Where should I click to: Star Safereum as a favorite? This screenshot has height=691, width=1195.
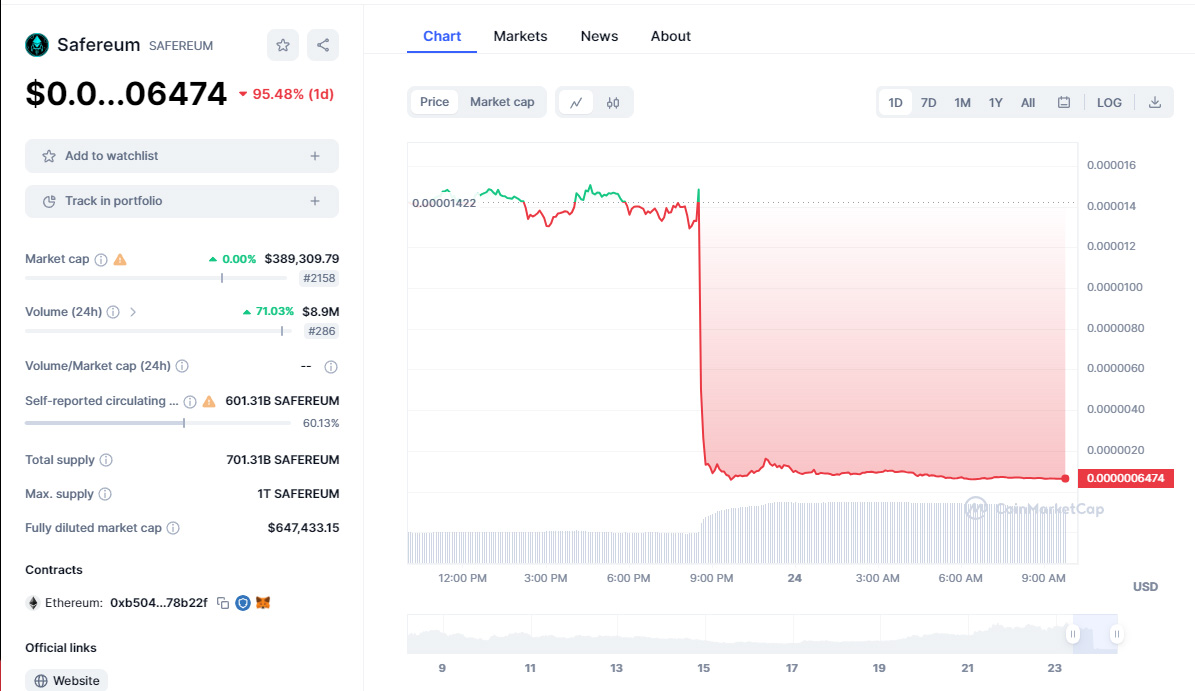click(283, 45)
